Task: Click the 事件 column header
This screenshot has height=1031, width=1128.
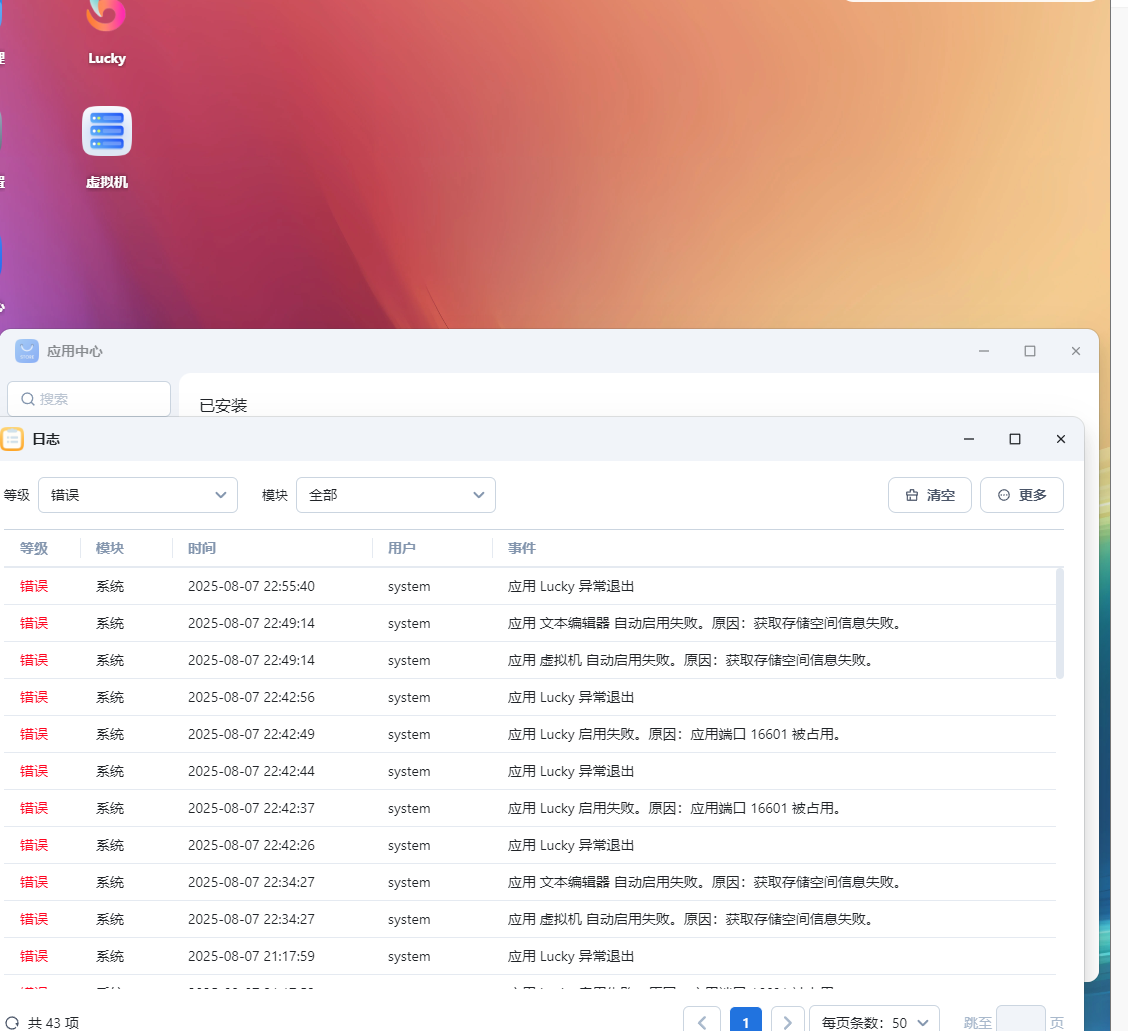Action: click(x=522, y=548)
